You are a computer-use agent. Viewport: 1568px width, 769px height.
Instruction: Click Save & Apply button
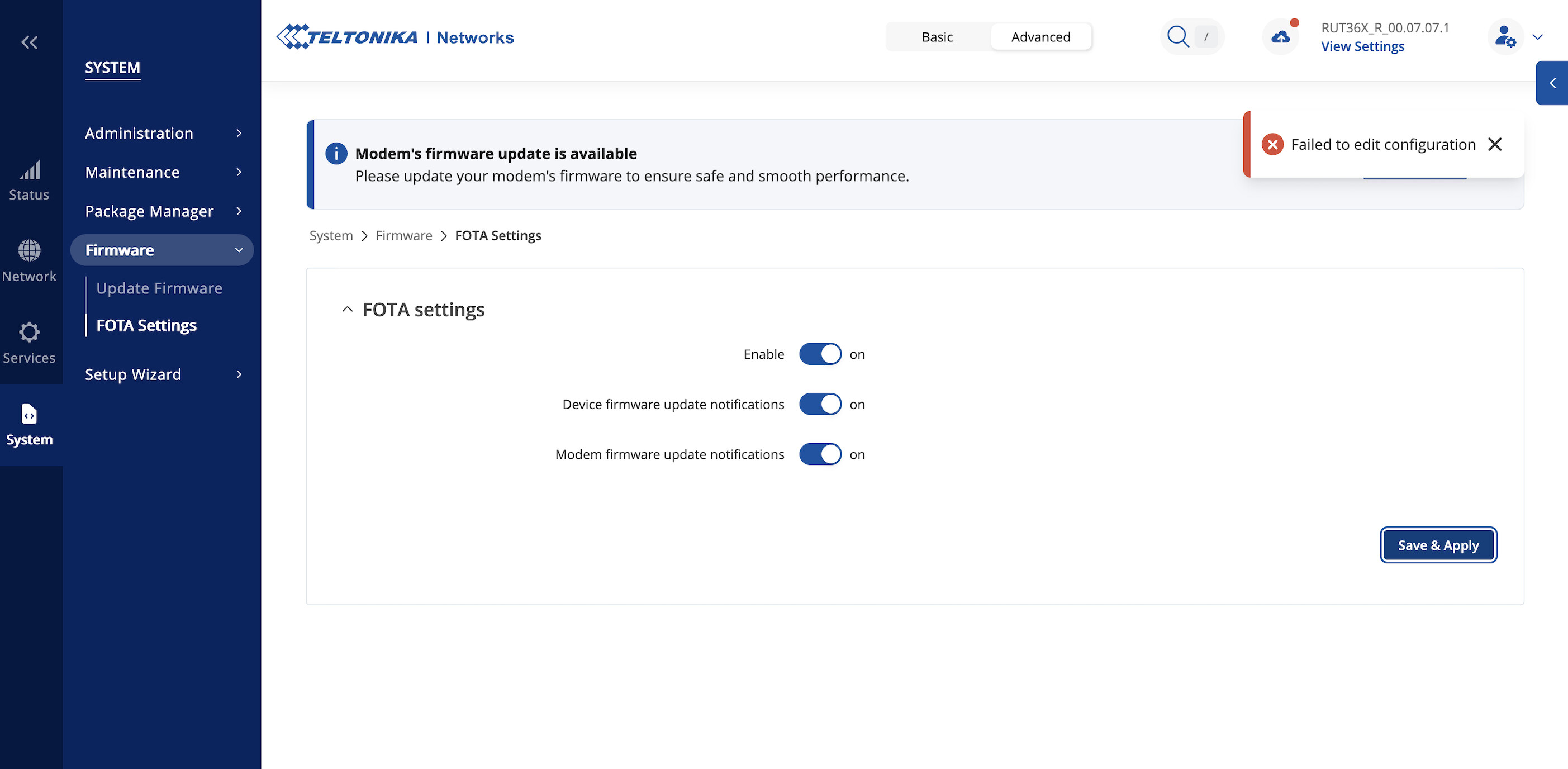[1438, 544]
